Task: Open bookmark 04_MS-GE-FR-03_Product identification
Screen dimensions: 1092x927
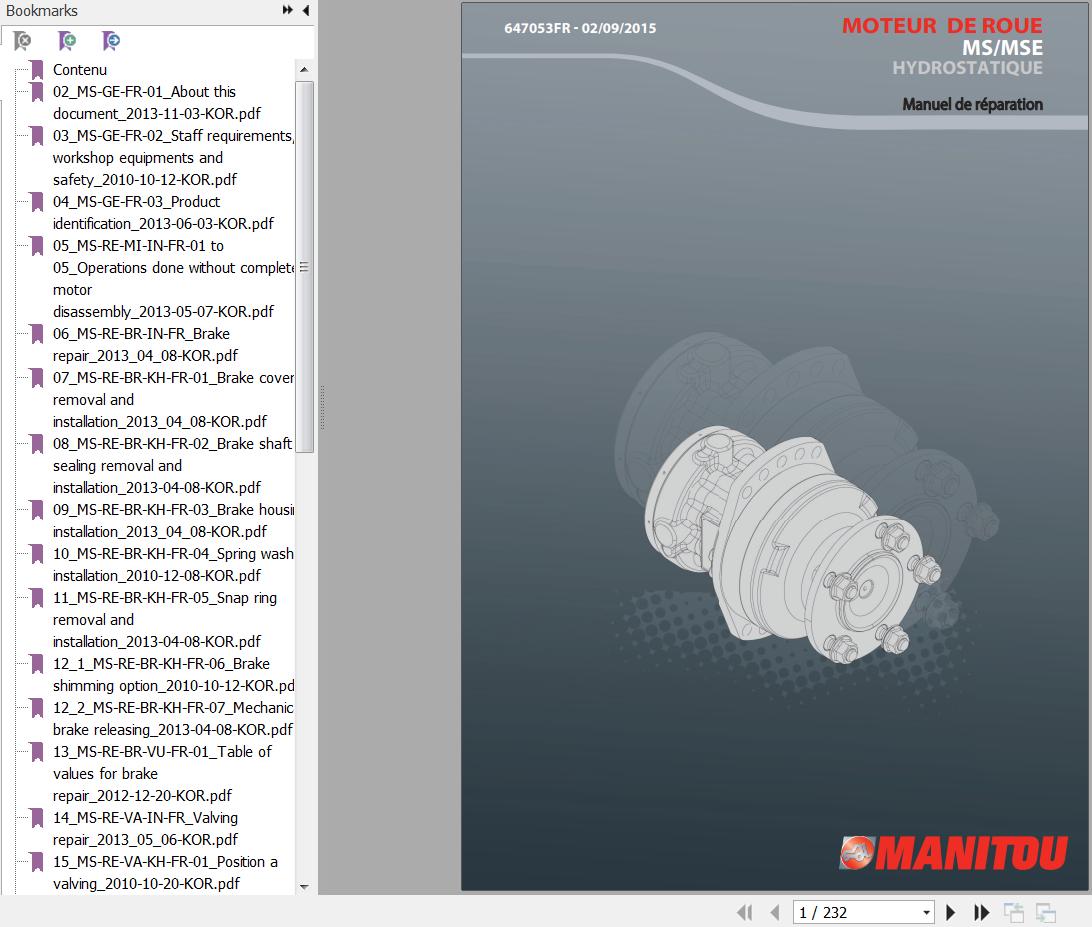Action: point(164,212)
